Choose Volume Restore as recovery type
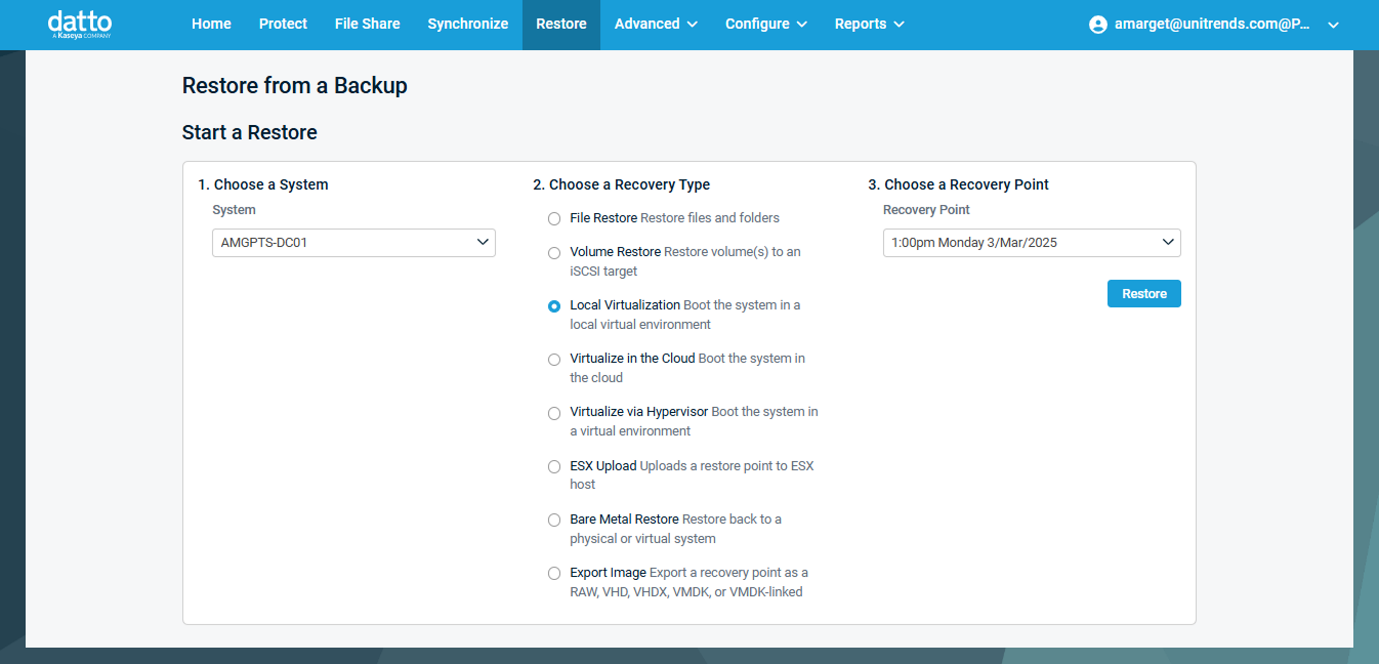1379x664 pixels. pyautogui.click(x=554, y=253)
